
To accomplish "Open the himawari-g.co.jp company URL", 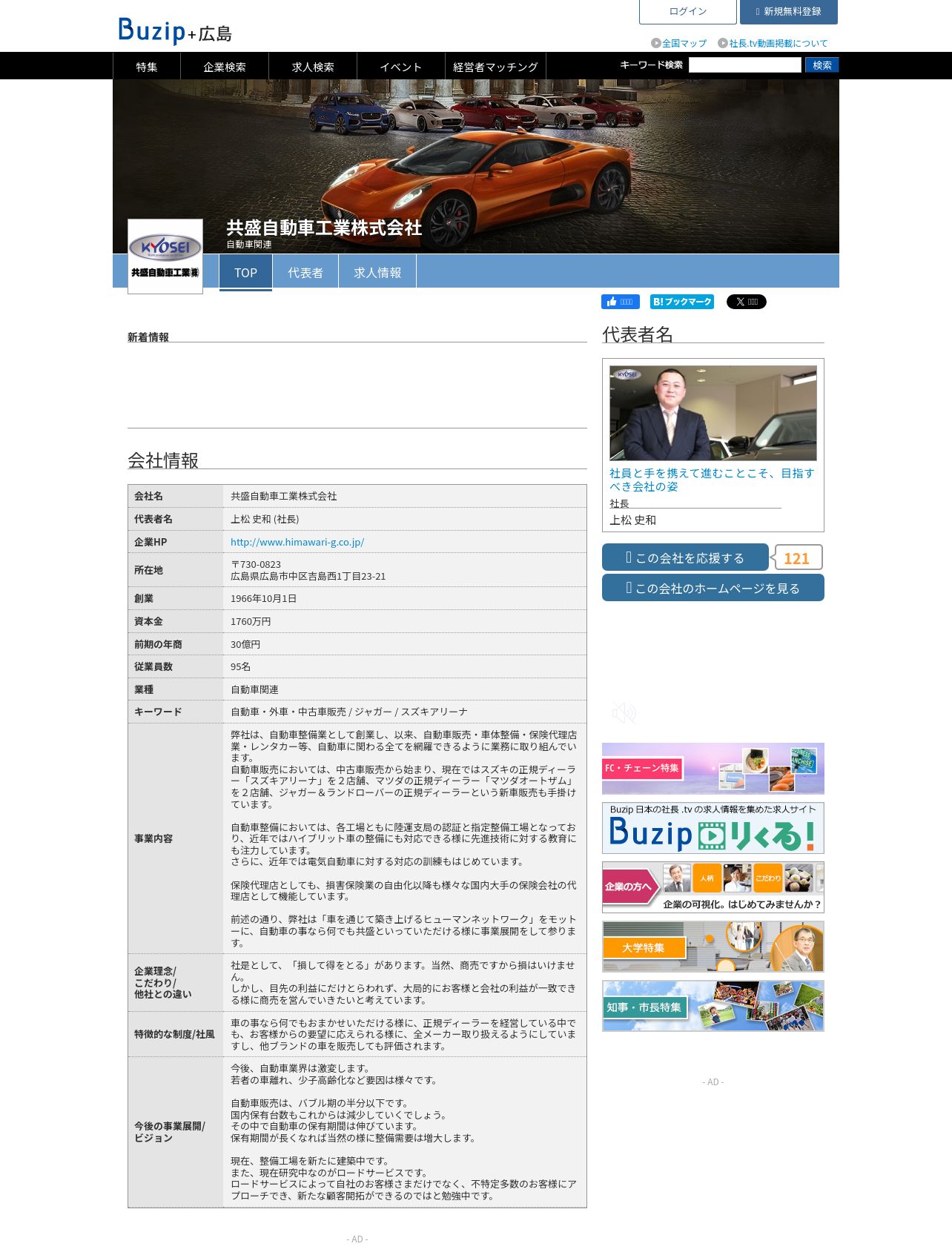I will pyautogui.click(x=297, y=542).
